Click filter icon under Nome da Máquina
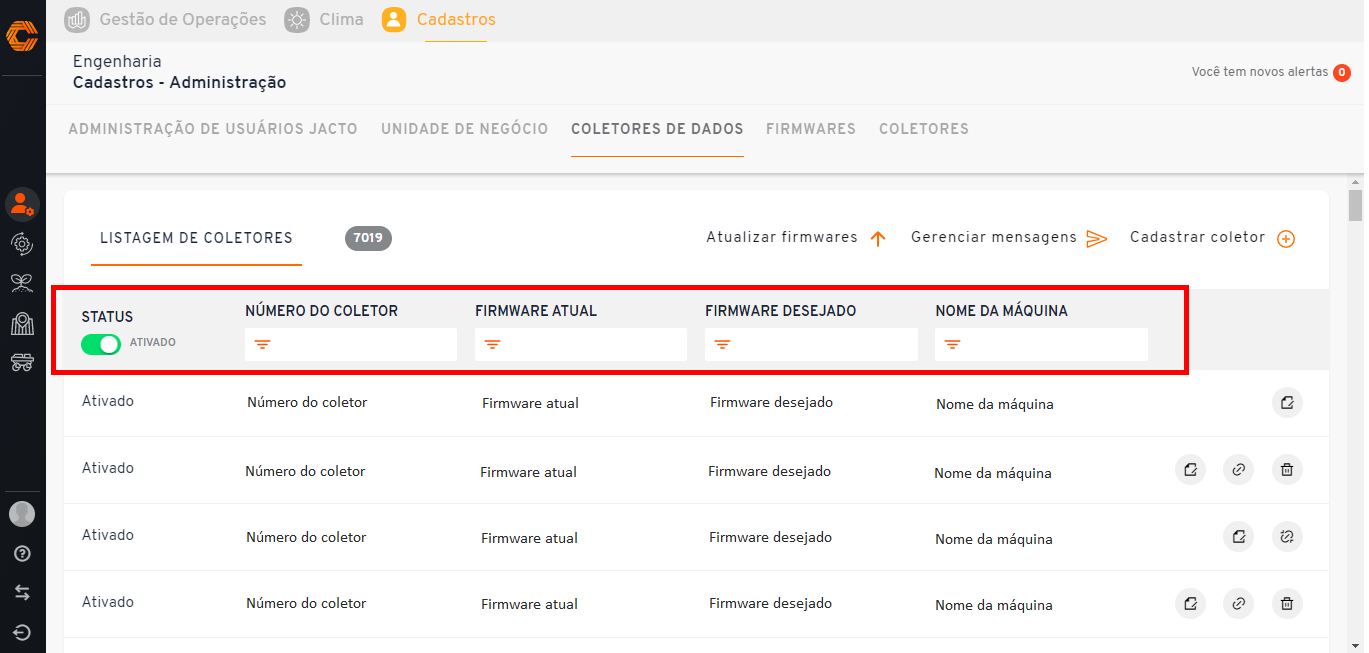This screenshot has height=653, width=1369. point(952,345)
